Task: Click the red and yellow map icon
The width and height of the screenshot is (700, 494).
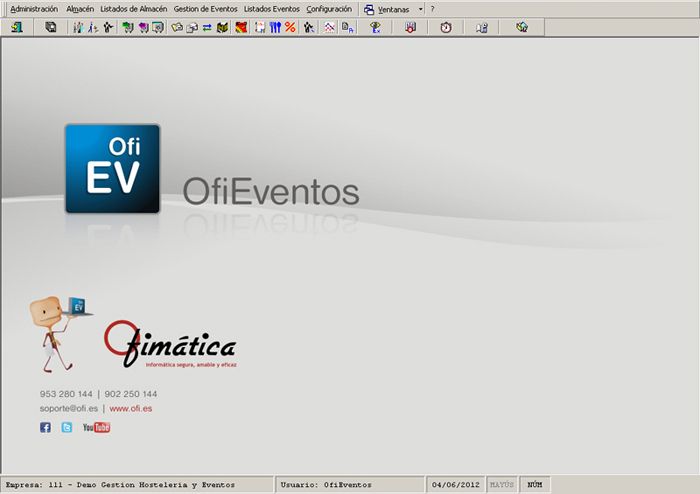Action: 242,28
